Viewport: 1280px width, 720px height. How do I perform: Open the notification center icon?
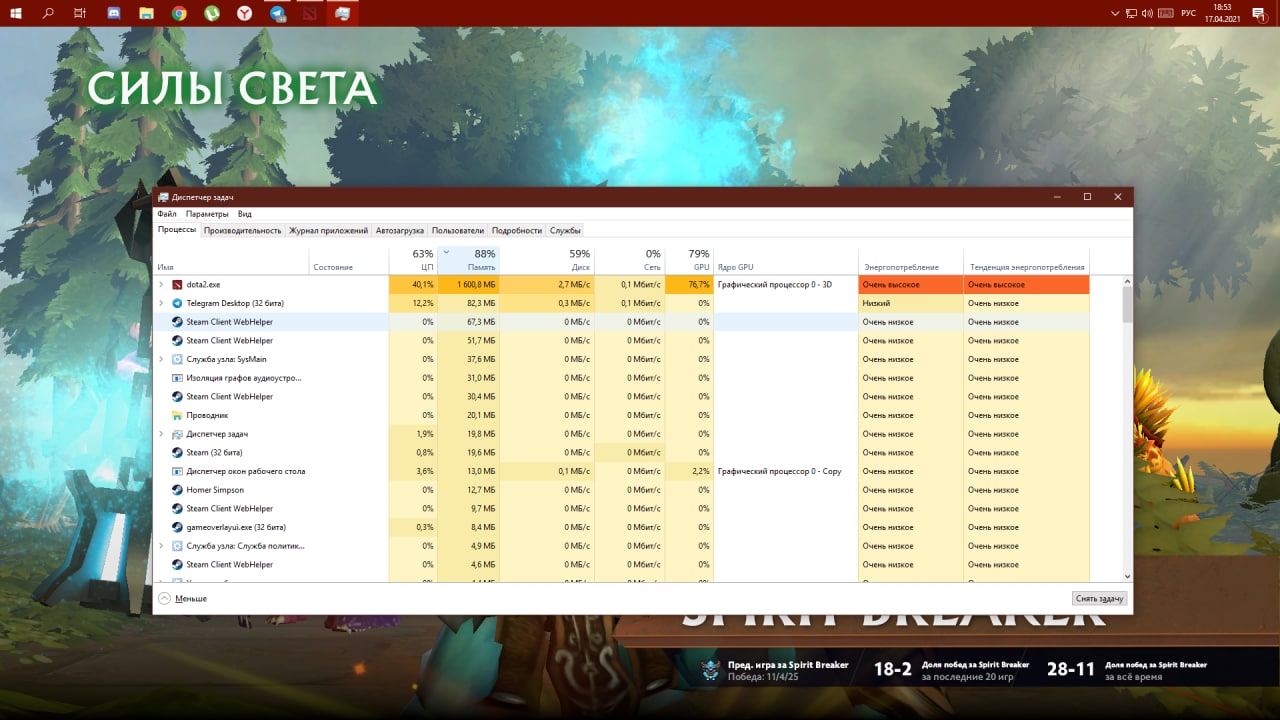click(1259, 14)
